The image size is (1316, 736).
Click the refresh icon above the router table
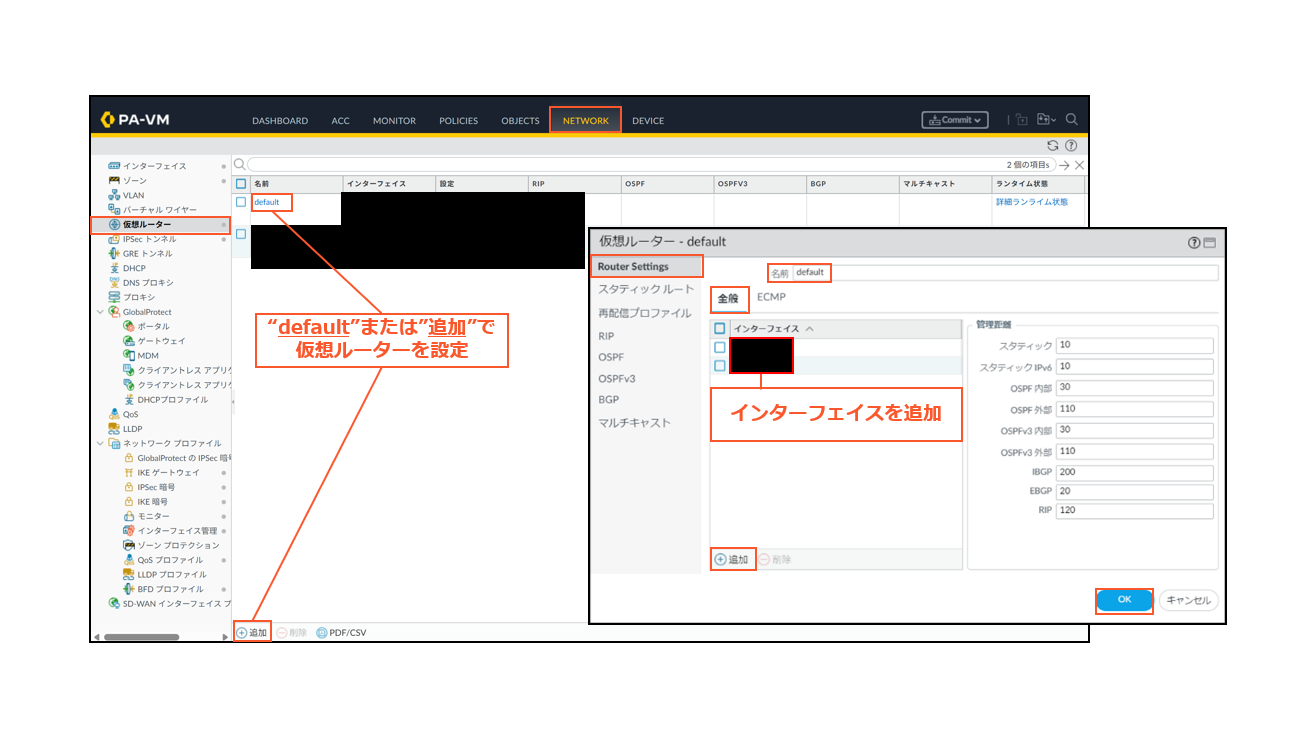click(1053, 144)
